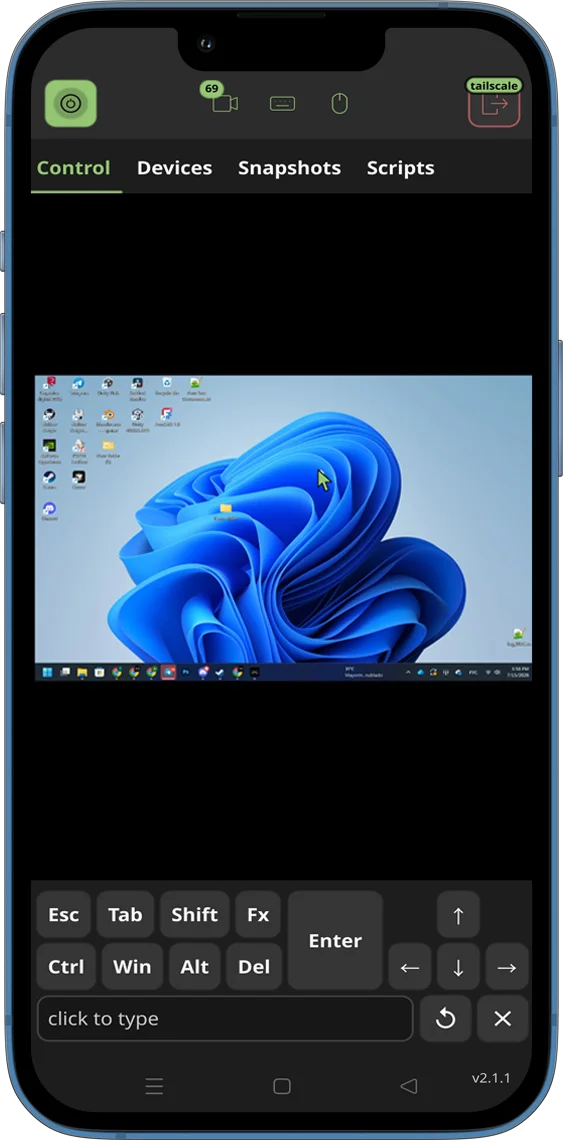This screenshot has width=563, height=1140.
Task: Tap the X button beside input
Action: (x=503, y=1019)
